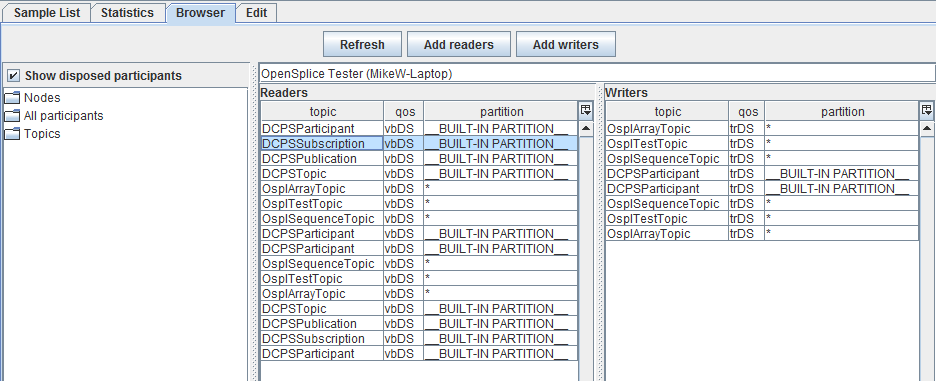Click the Refresh button
Screen dimensions: 936x381
(x=362, y=44)
